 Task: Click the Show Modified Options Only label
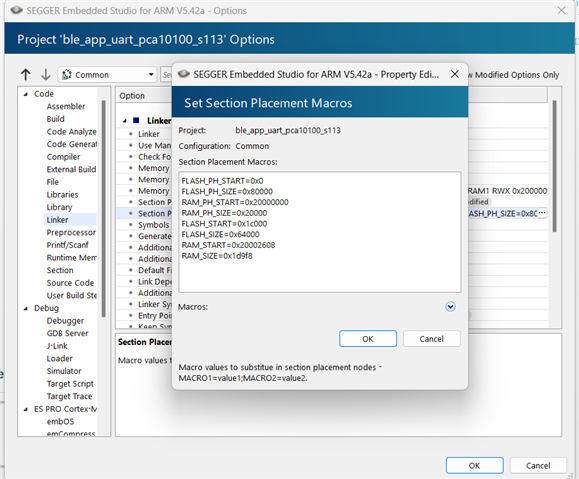514,75
